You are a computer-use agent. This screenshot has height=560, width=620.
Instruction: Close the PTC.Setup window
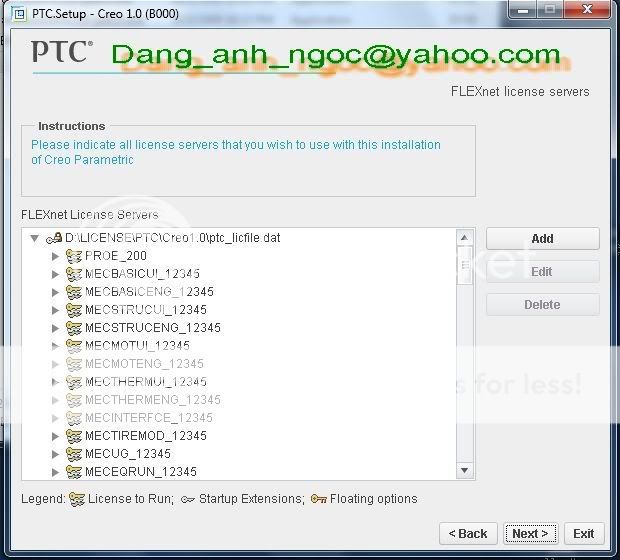[587, 9]
